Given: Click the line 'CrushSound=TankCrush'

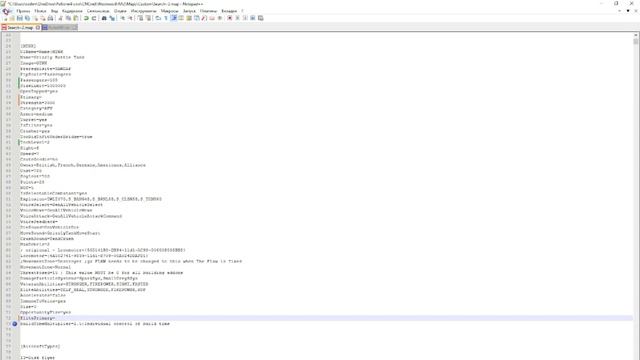Looking at the screenshot, I should click(x=47, y=238).
